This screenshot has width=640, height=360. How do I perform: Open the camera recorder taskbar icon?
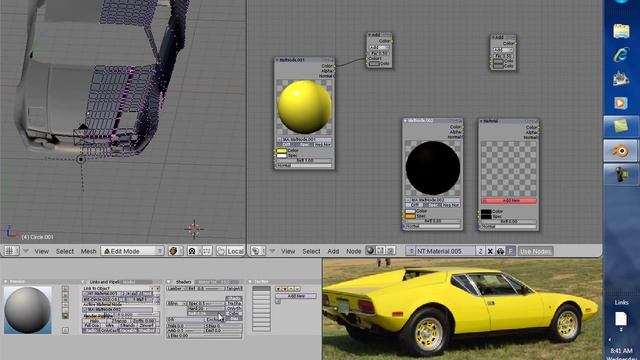621,175
